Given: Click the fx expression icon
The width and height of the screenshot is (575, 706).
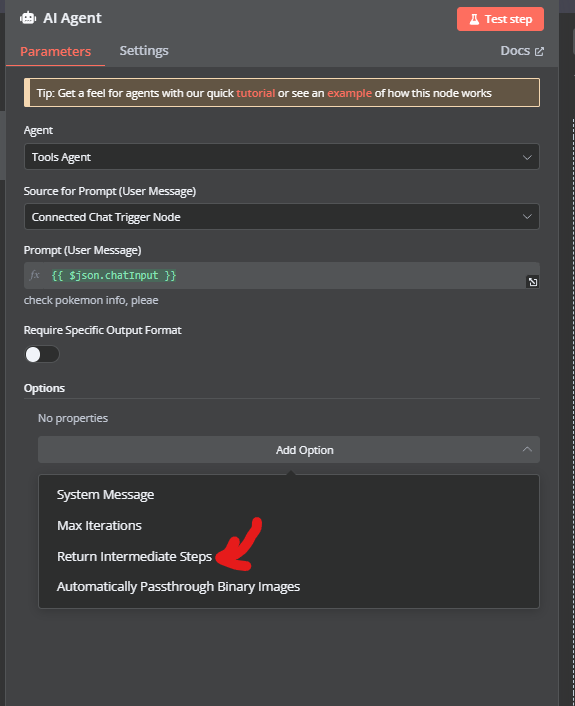Looking at the screenshot, I should [35, 275].
